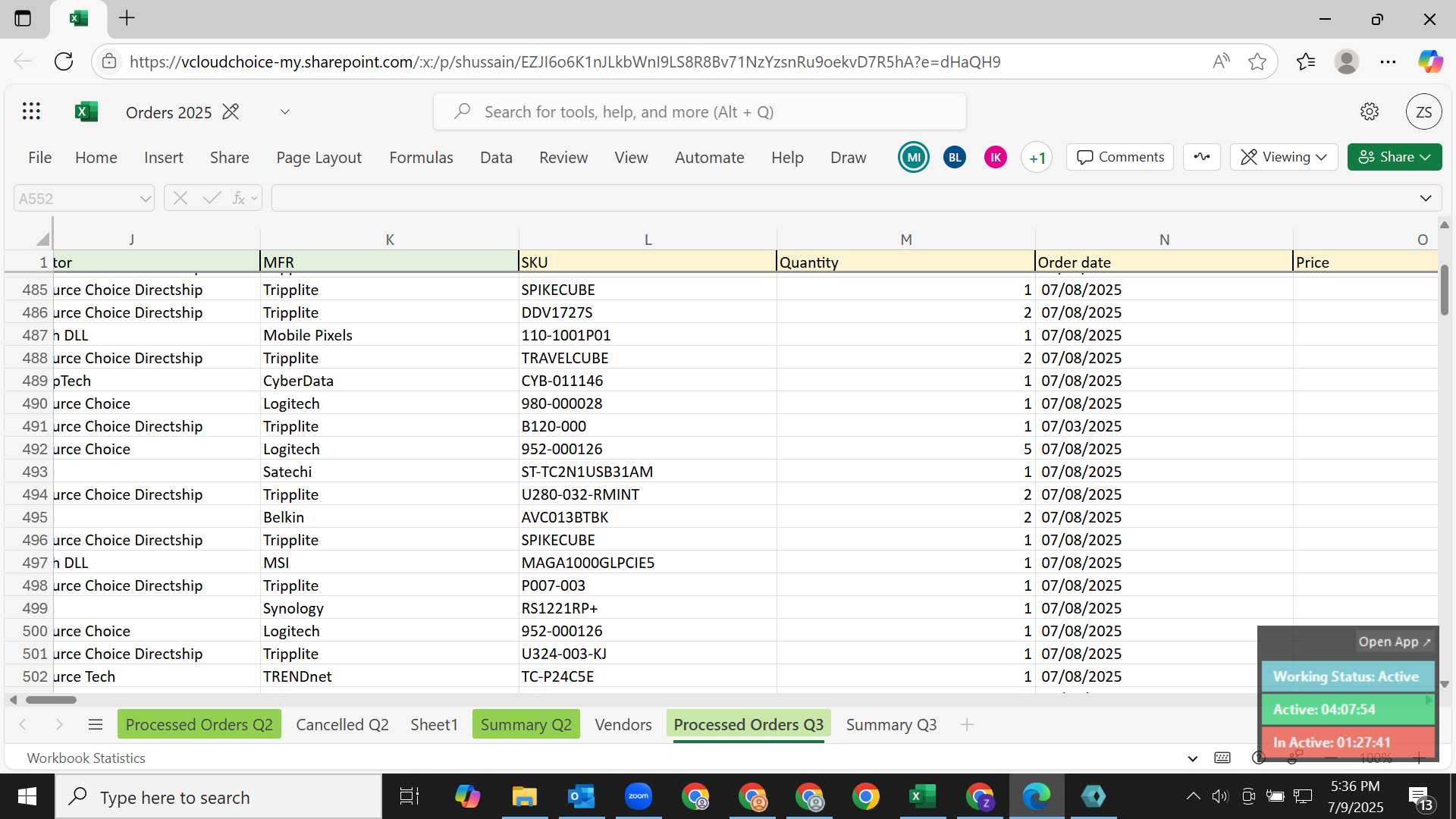Open the Home ribbon tab
Viewport: 1456px width, 819px height.
pyautogui.click(x=96, y=157)
